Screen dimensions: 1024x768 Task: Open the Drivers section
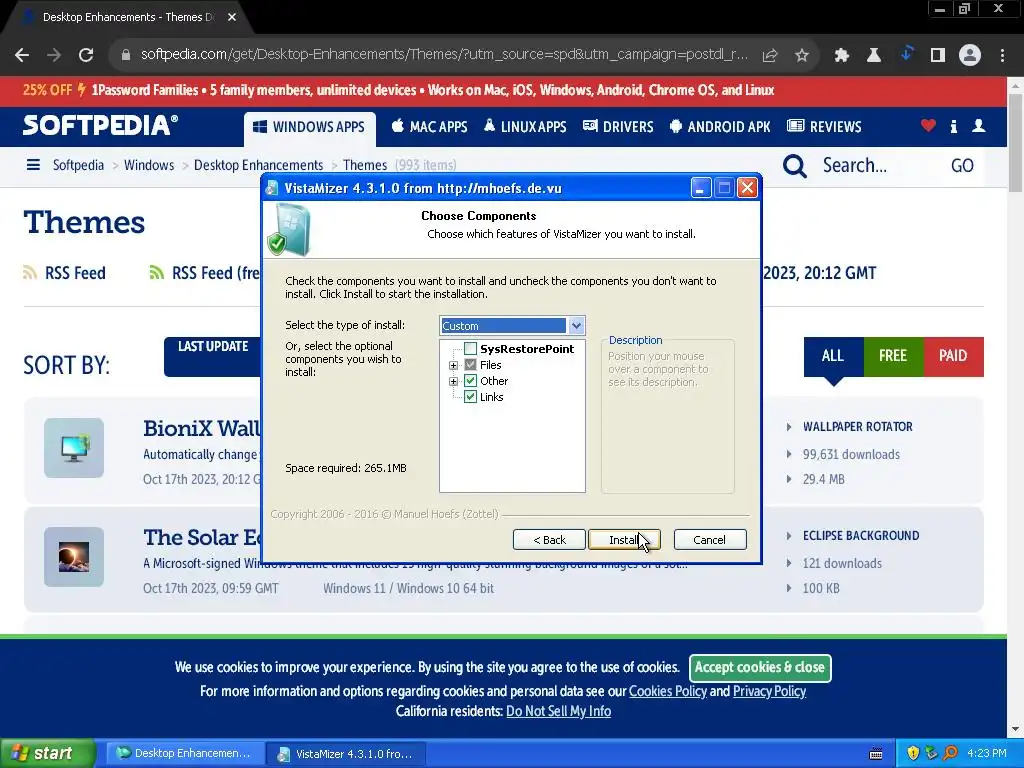click(x=618, y=127)
